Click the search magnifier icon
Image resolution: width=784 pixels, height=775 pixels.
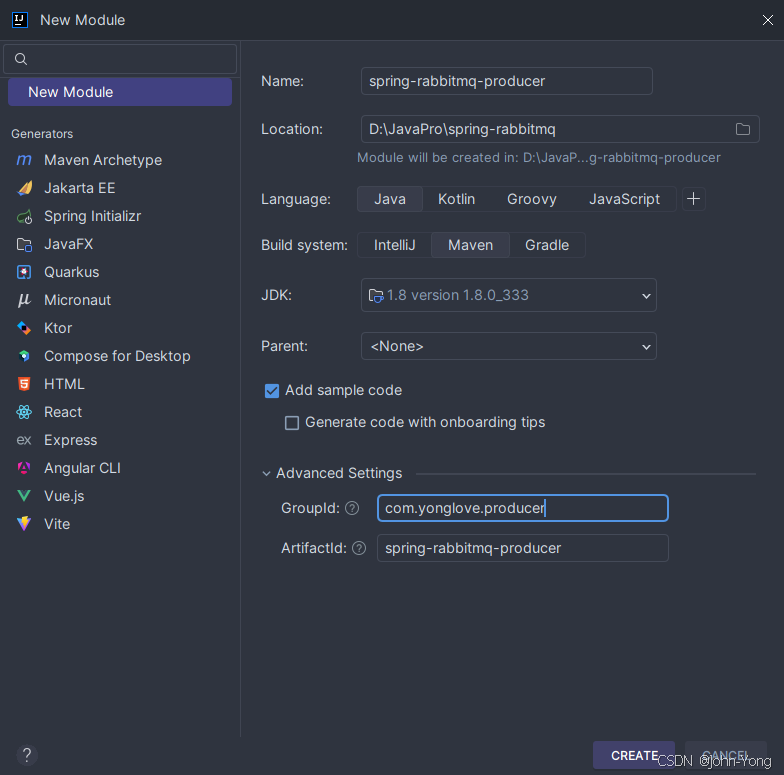coord(21,59)
